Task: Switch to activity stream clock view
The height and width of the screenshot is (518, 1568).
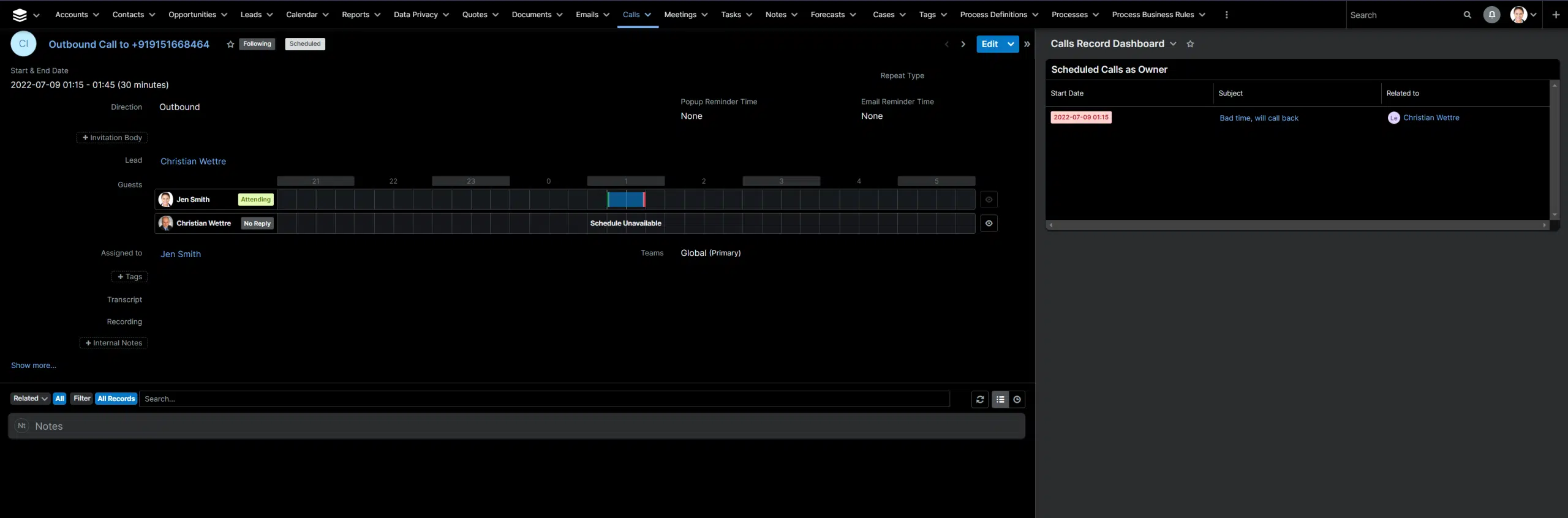Action: tap(1017, 399)
